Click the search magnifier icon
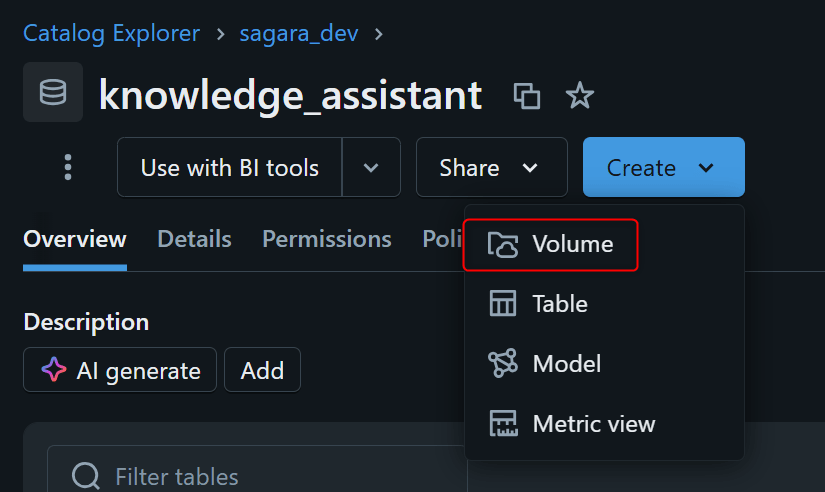825x492 pixels. (x=86, y=476)
